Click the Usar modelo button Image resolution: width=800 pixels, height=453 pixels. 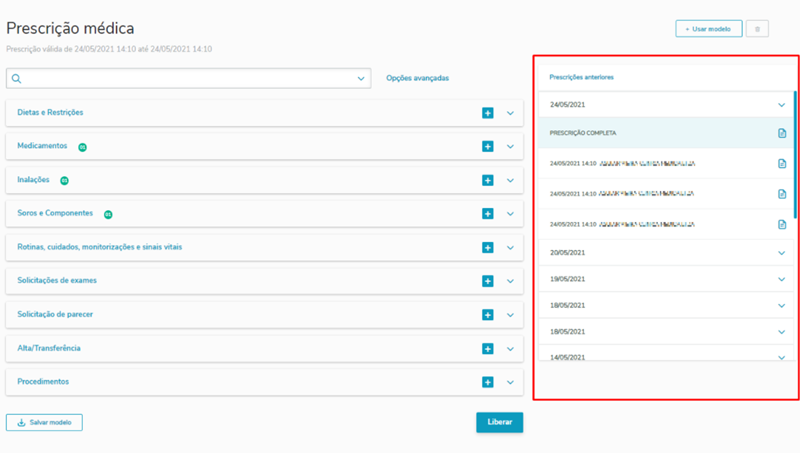pyautogui.click(x=709, y=29)
